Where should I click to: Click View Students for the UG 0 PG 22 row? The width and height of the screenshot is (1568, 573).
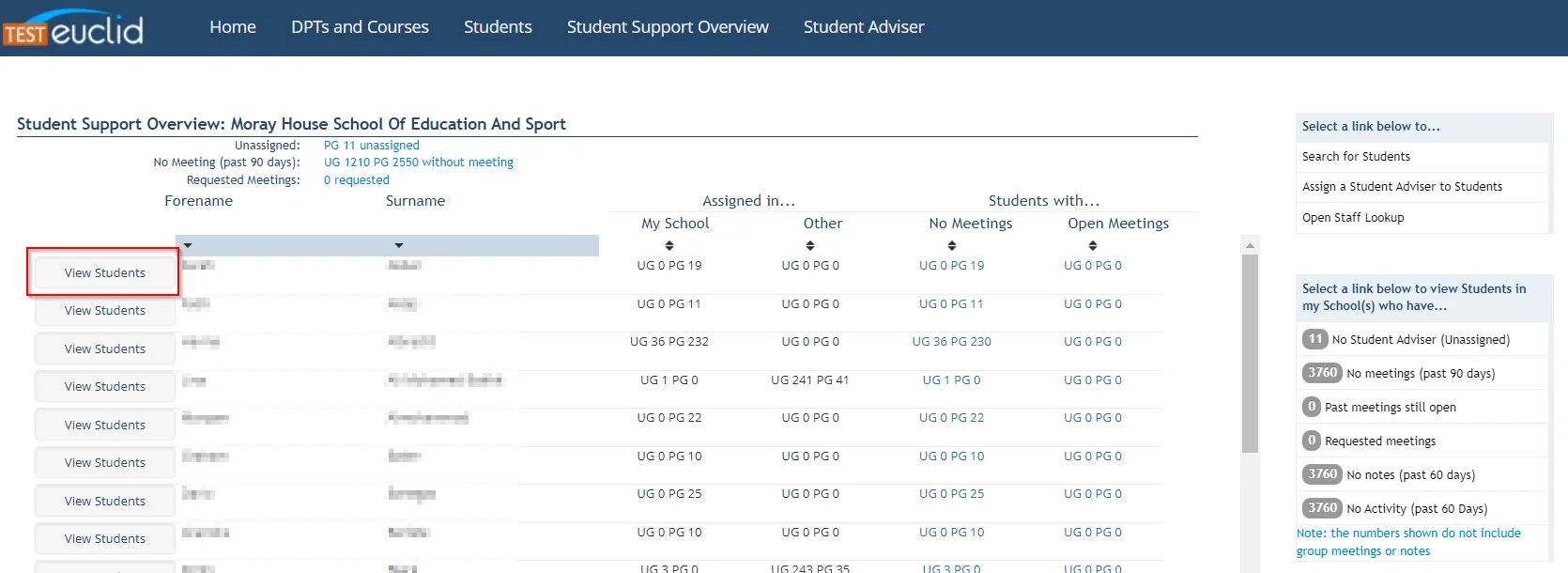105,425
